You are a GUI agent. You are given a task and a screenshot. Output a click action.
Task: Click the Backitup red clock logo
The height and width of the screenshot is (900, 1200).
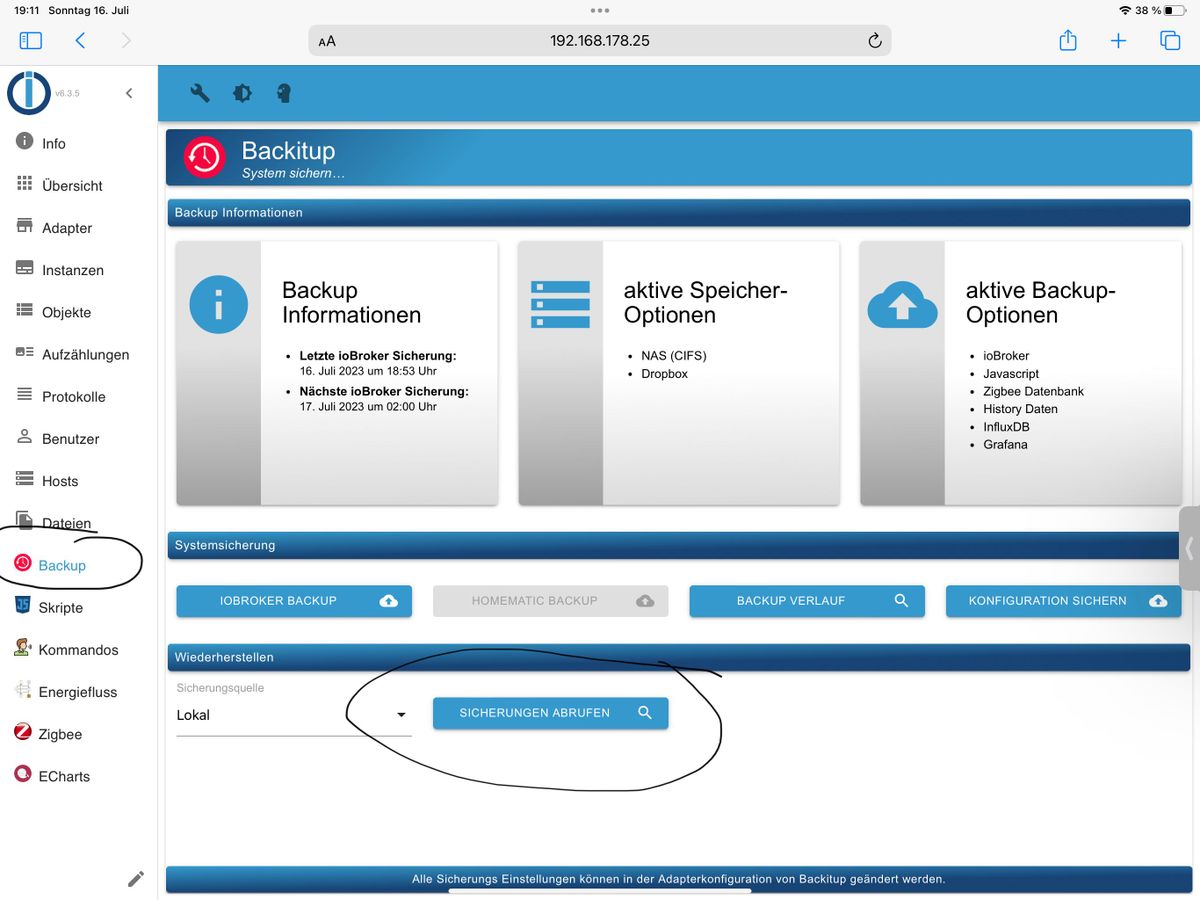(x=204, y=157)
